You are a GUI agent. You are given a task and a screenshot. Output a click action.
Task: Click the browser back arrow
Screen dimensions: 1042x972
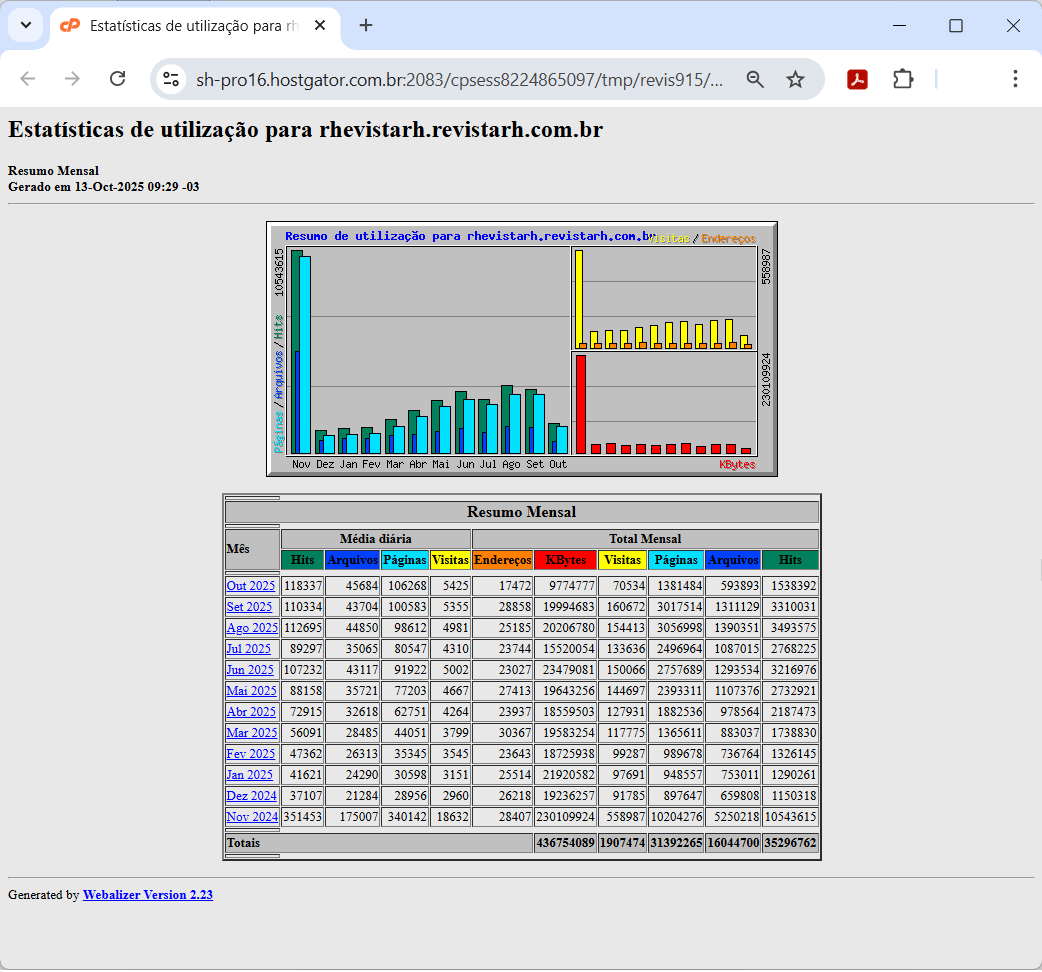(x=28, y=79)
